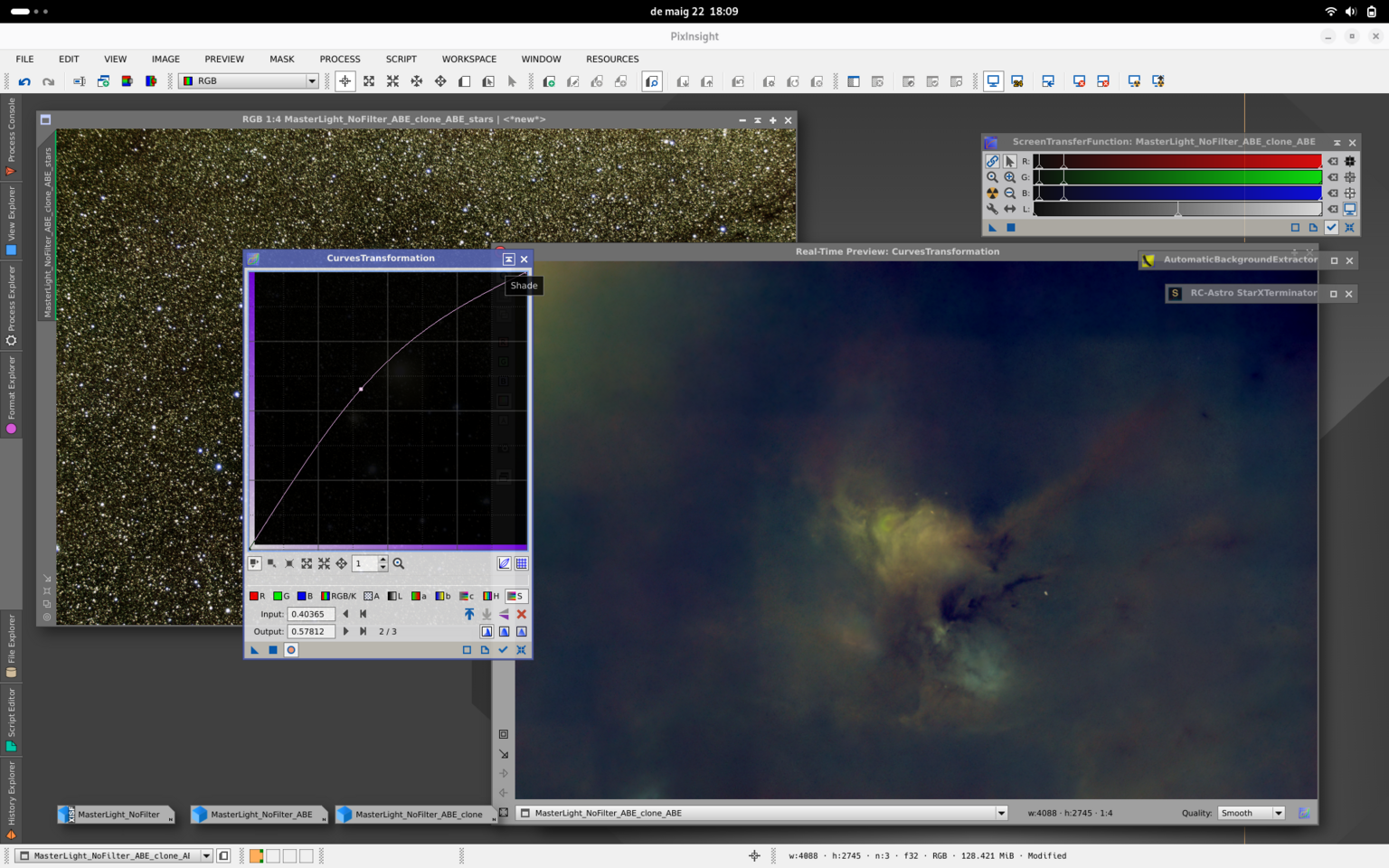Toggle show all curves icon

pos(504,563)
